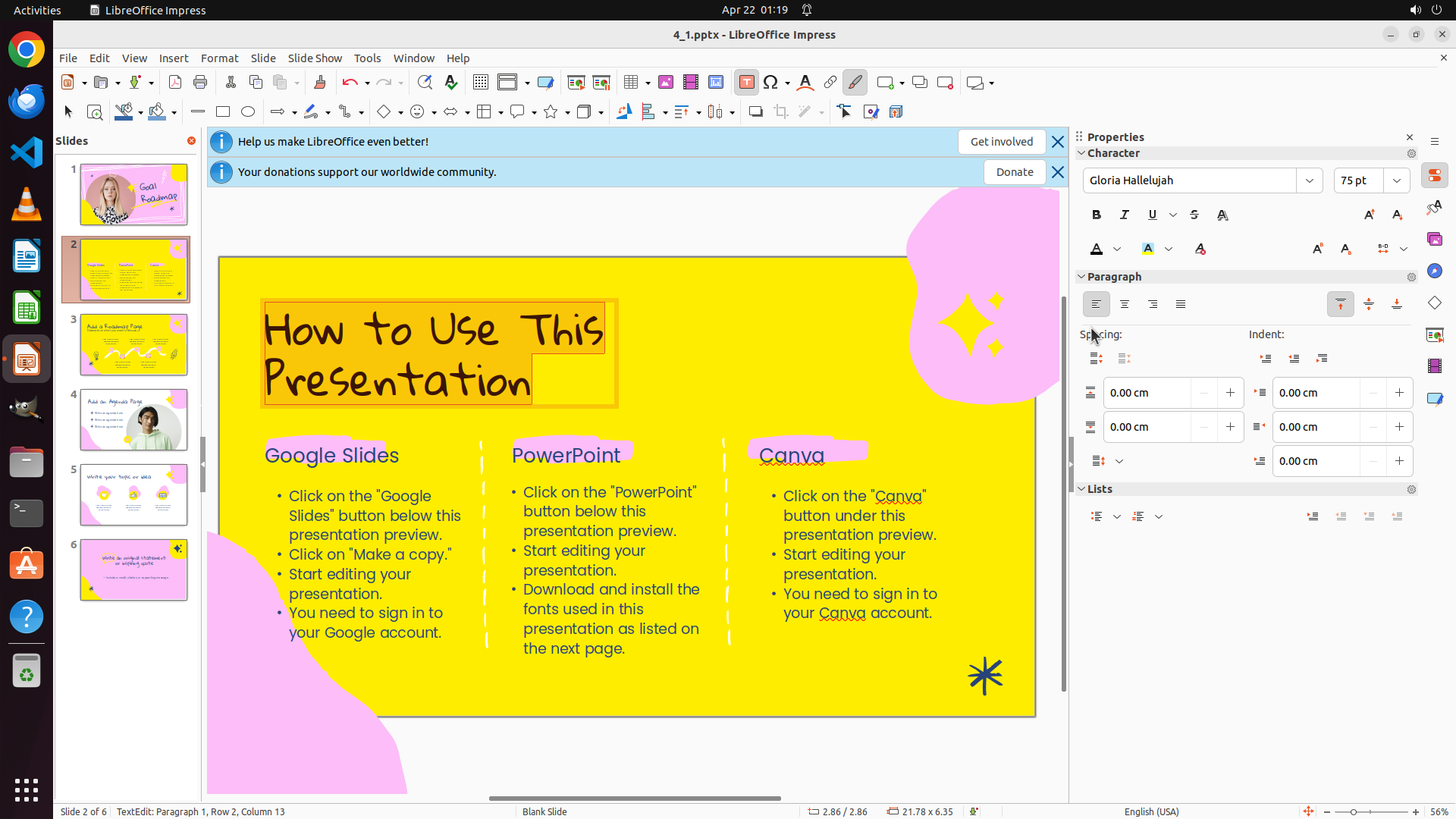Viewport: 1456px width, 819px height.
Task: Select the Ellipse shape tool
Action: (248, 112)
